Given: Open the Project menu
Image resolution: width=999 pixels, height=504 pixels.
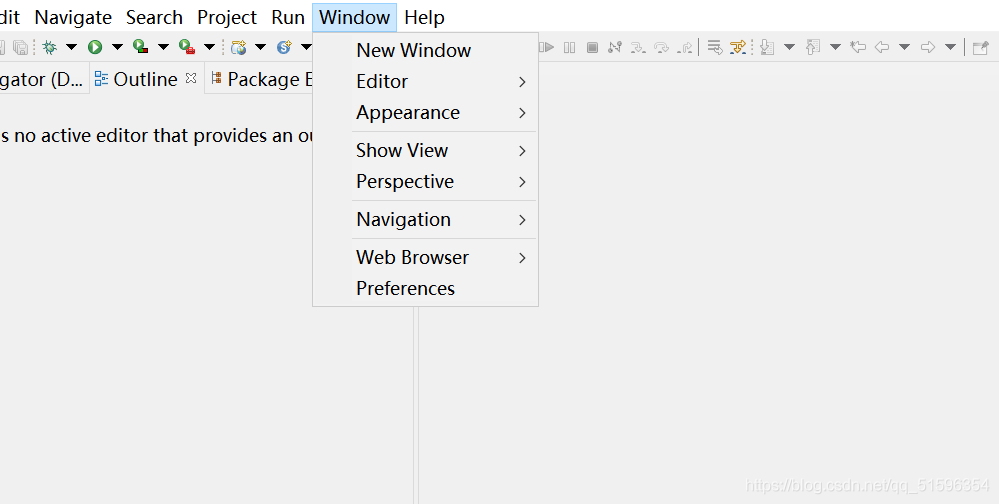Looking at the screenshot, I should pyautogui.click(x=227, y=17).
